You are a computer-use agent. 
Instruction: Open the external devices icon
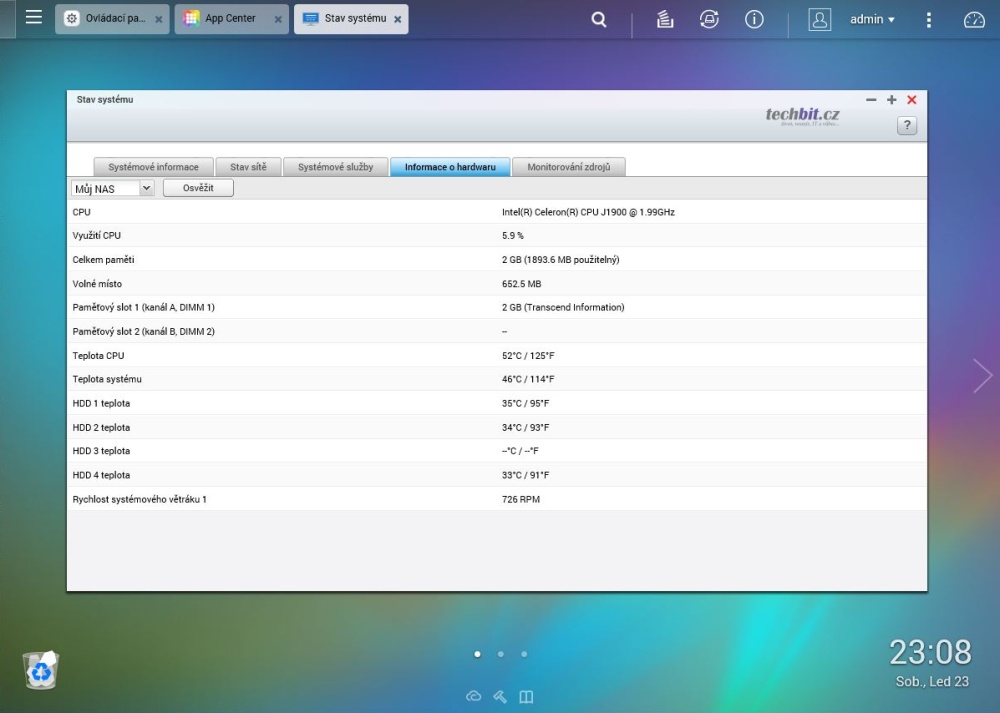click(709, 19)
